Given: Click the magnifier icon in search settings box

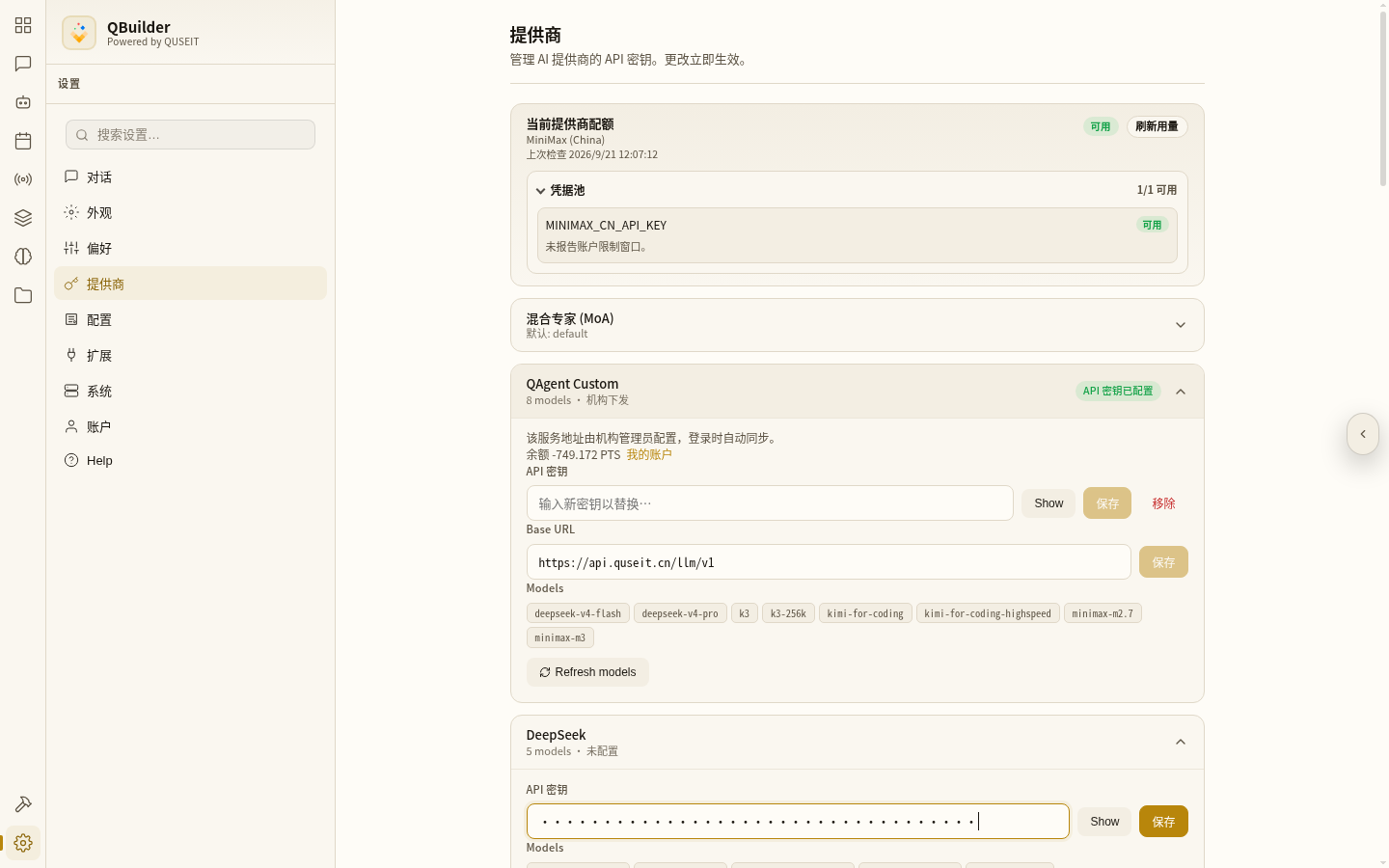Looking at the screenshot, I should point(82,135).
